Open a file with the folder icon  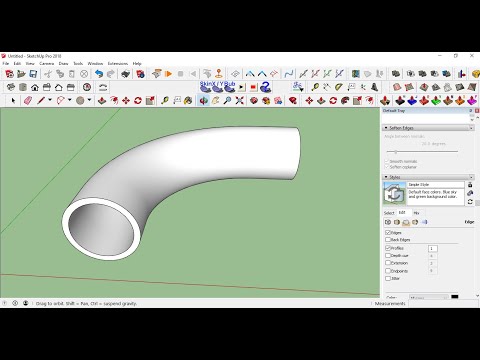(21, 74)
